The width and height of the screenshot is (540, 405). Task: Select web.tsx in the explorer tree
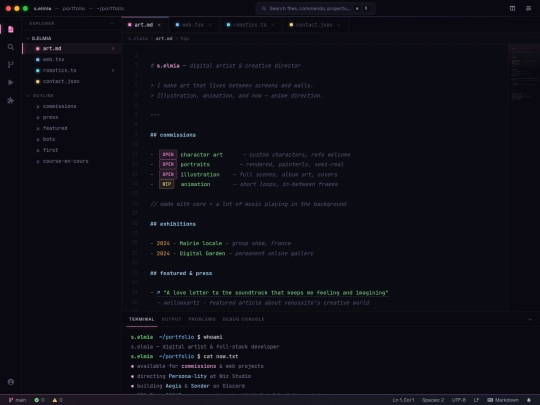click(72, 59)
